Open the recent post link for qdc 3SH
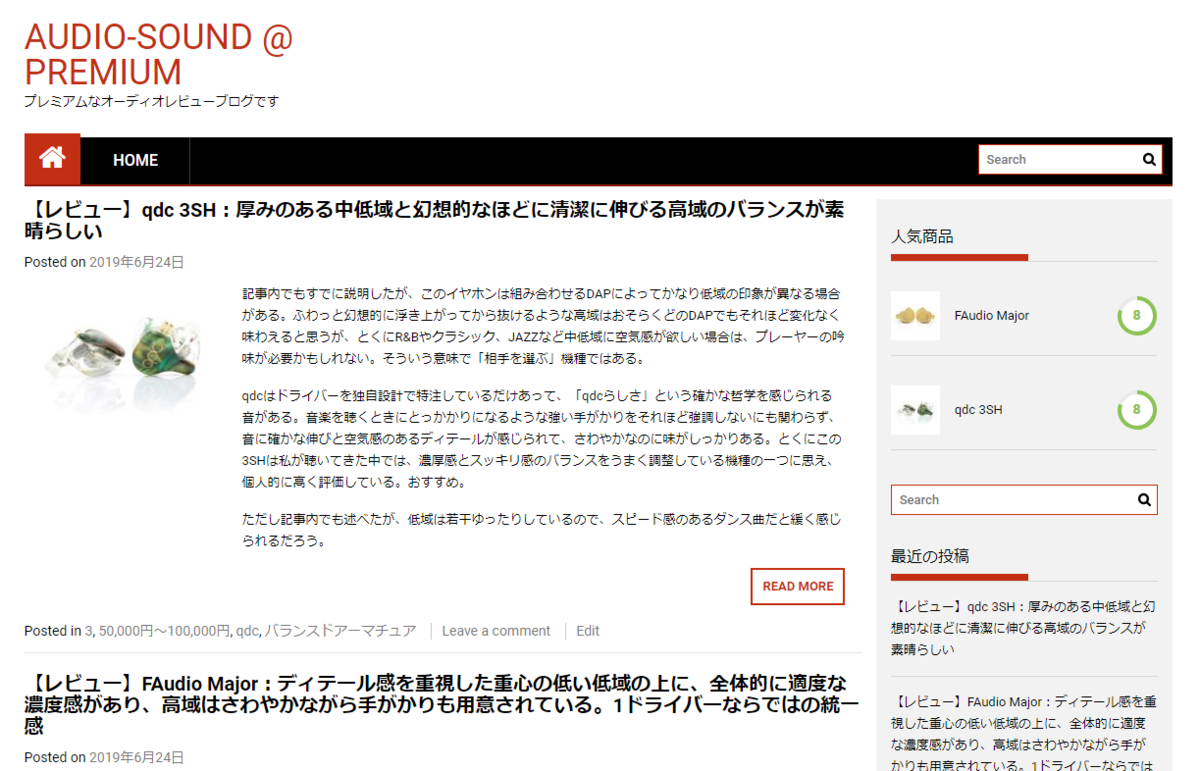Image resolution: width=1200 pixels, height=771 pixels. (1024, 628)
